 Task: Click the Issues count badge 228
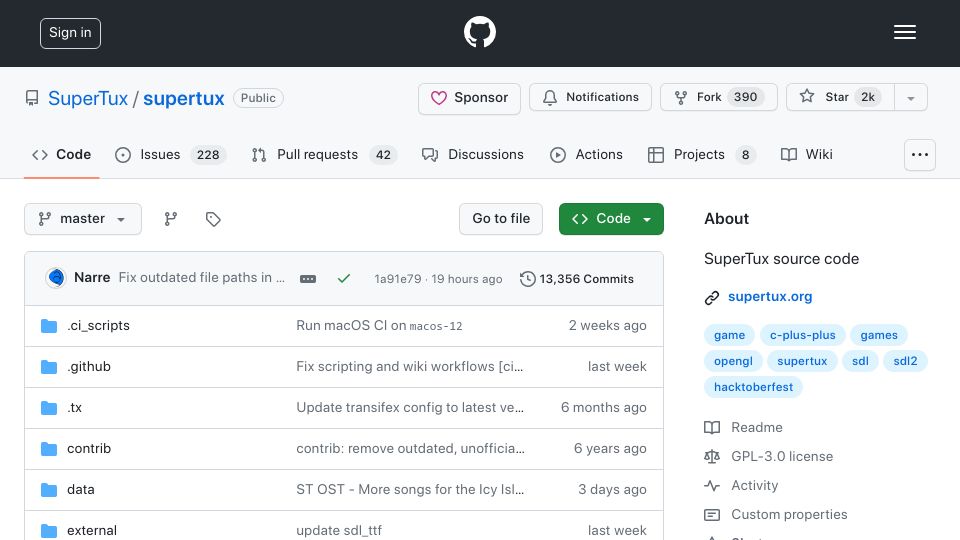(208, 155)
